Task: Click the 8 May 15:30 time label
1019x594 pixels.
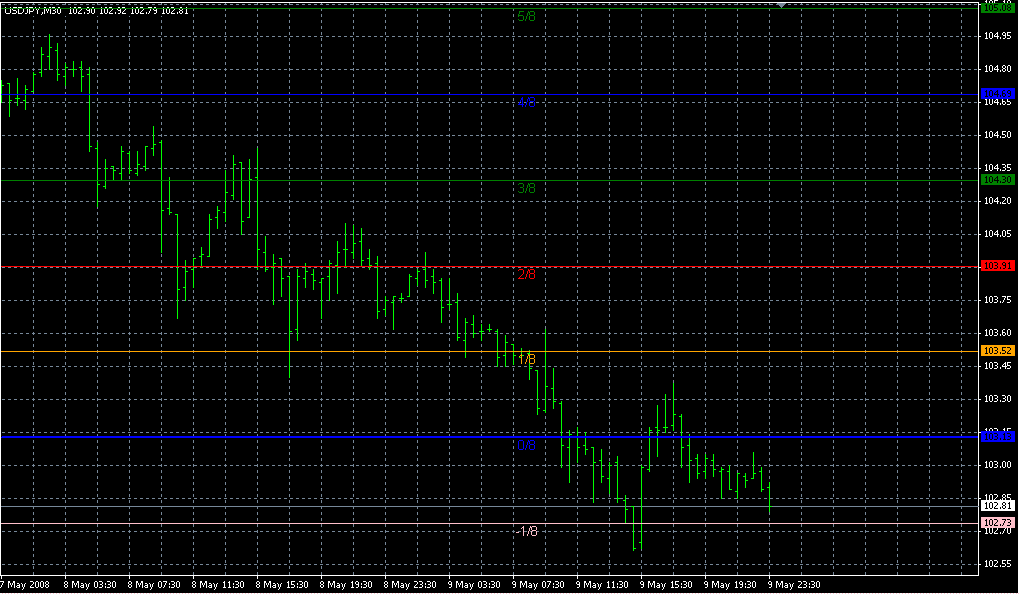Action: click(x=281, y=585)
